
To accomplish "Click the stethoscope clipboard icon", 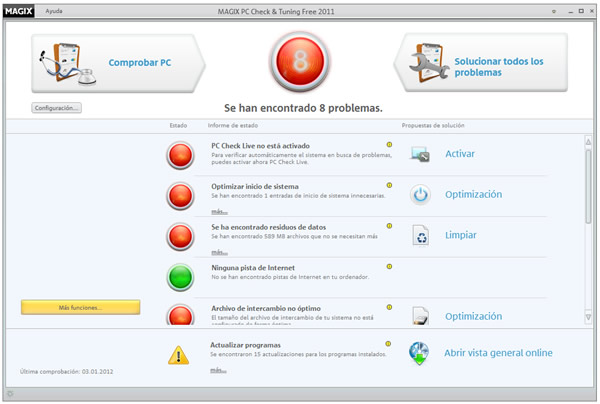I will (68, 64).
